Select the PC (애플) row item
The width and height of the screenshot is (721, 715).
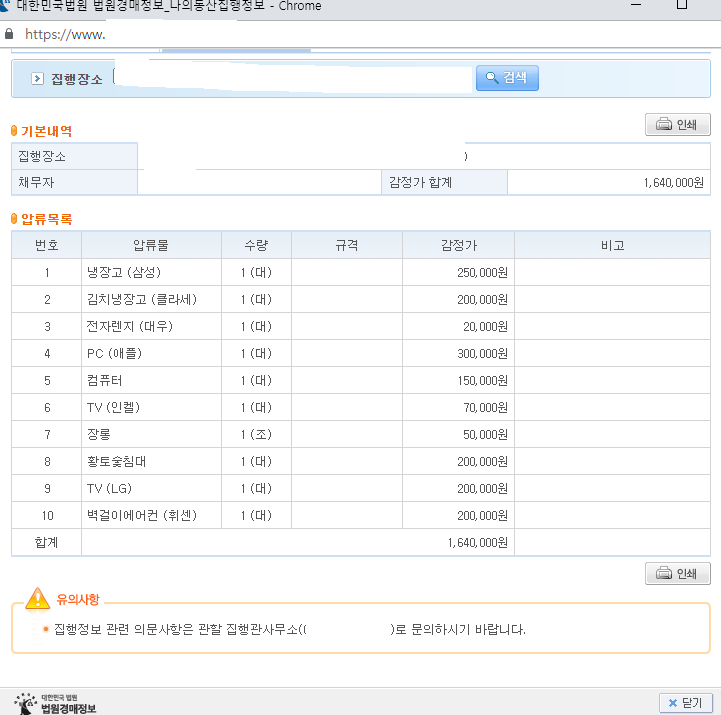pos(114,354)
